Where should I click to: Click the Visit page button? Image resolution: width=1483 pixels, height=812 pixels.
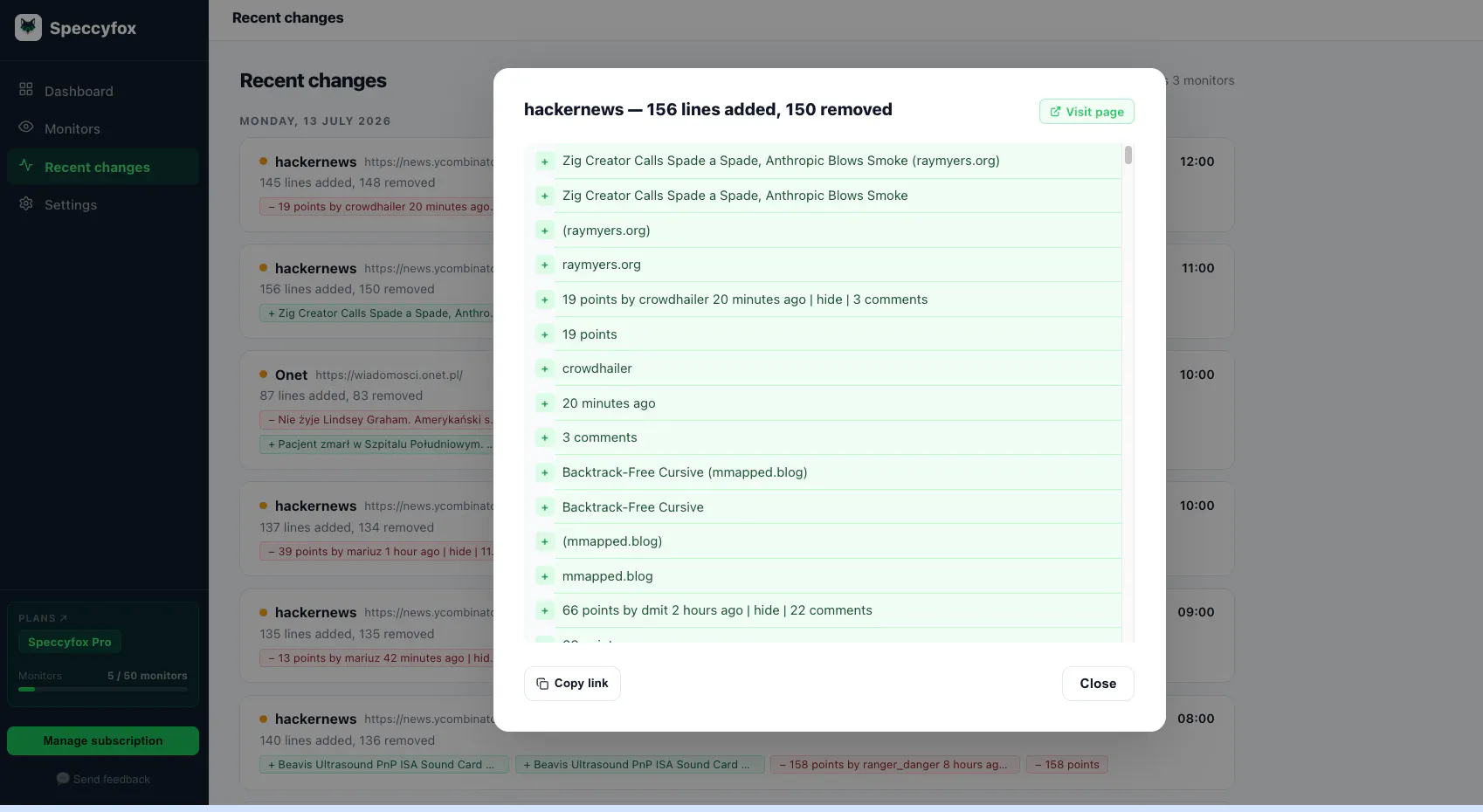click(1086, 111)
